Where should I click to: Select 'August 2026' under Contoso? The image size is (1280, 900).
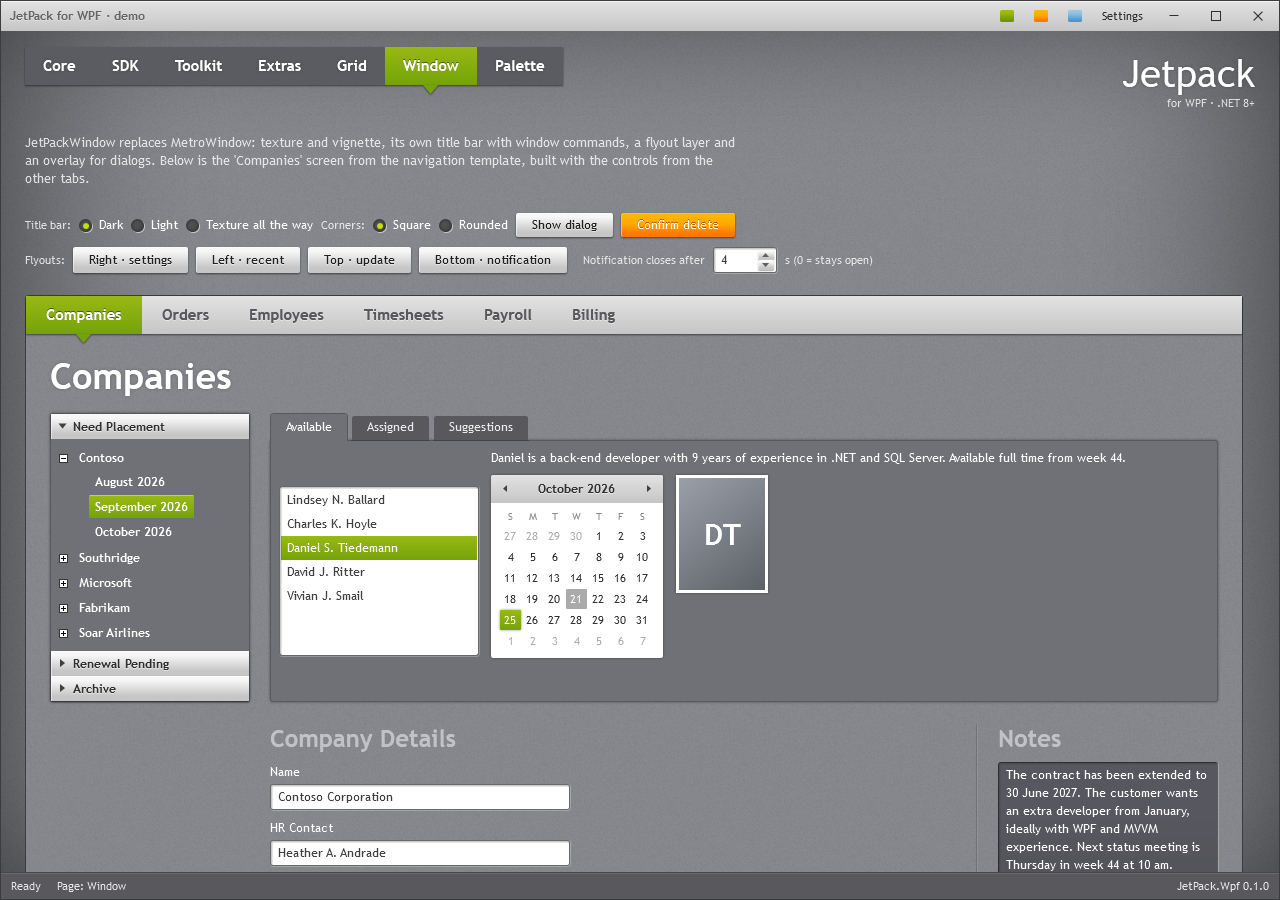click(130, 482)
